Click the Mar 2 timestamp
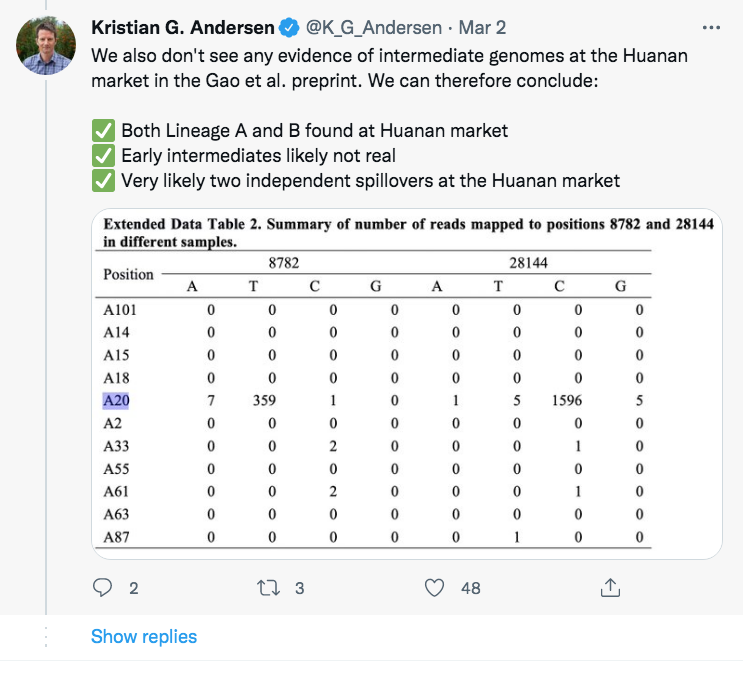The height and width of the screenshot is (674, 743). point(482,27)
